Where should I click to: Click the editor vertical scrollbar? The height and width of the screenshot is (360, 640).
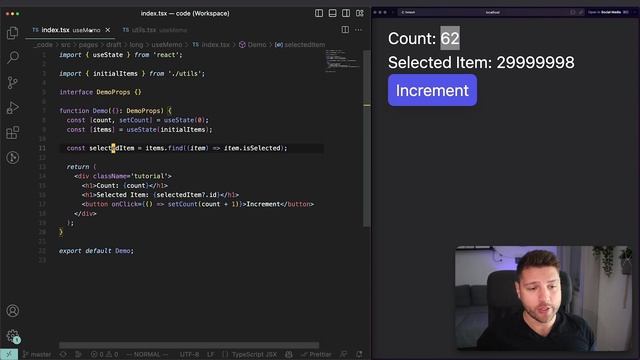pyautogui.click(x=367, y=139)
